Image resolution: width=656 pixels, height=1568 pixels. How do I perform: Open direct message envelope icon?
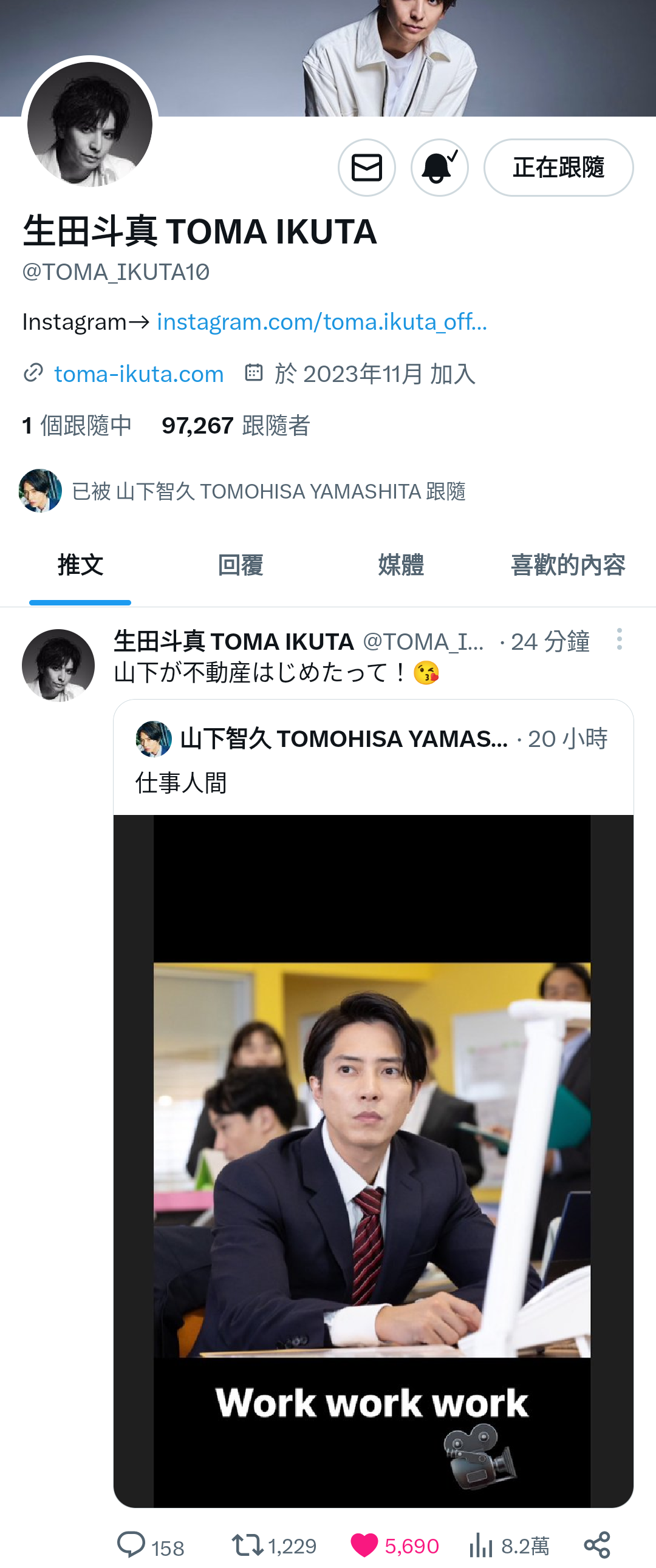[x=367, y=168]
